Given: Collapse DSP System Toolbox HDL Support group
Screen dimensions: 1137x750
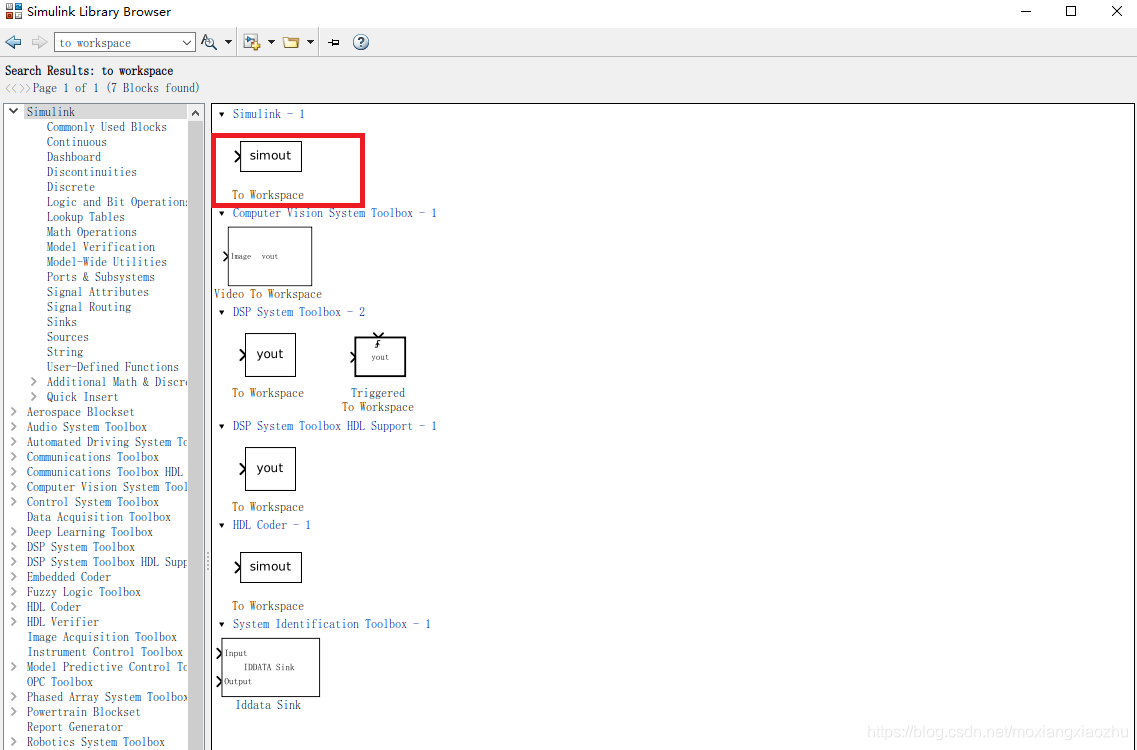Looking at the screenshot, I should coord(222,426).
